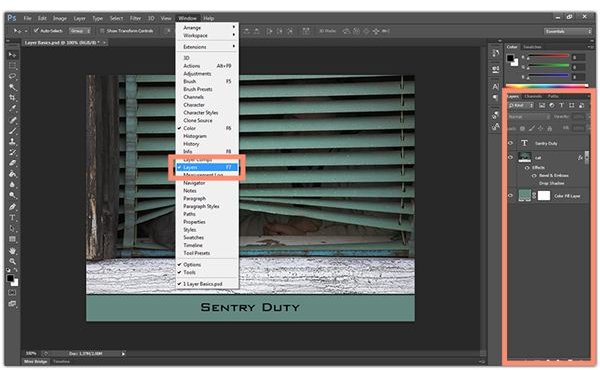Open the File menu

(28, 18)
